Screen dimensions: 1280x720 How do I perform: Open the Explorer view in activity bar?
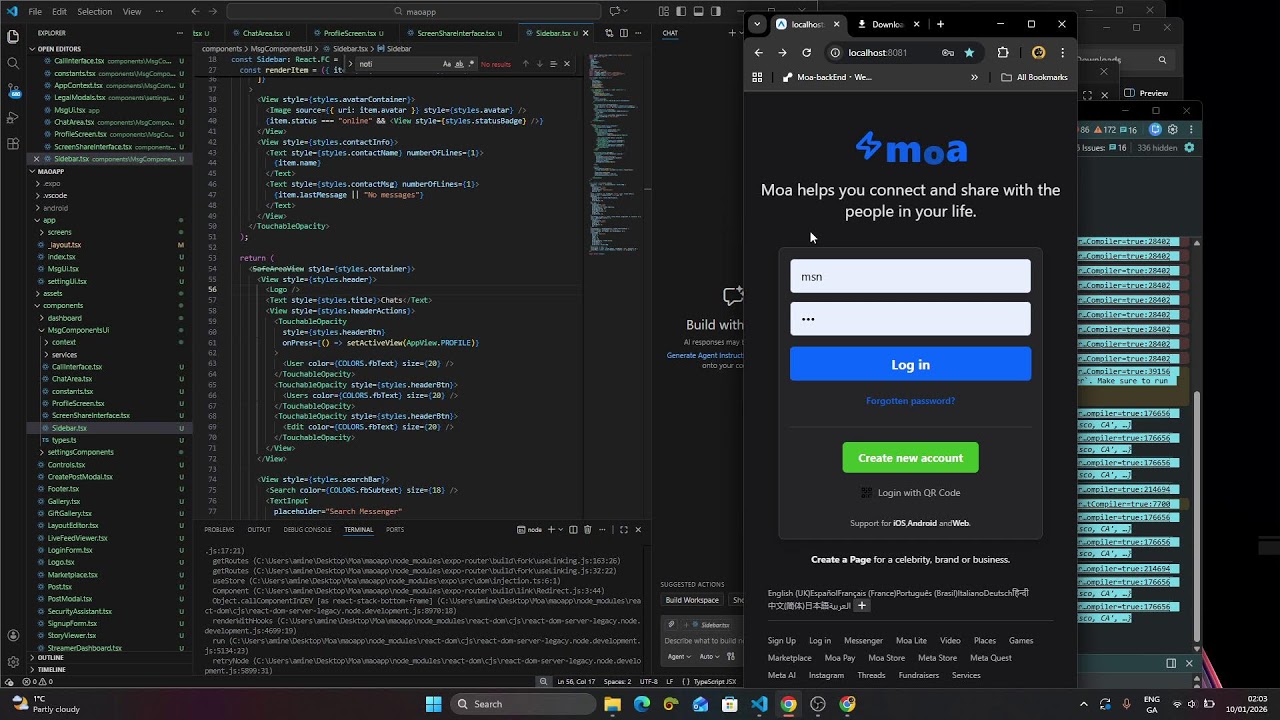13,36
